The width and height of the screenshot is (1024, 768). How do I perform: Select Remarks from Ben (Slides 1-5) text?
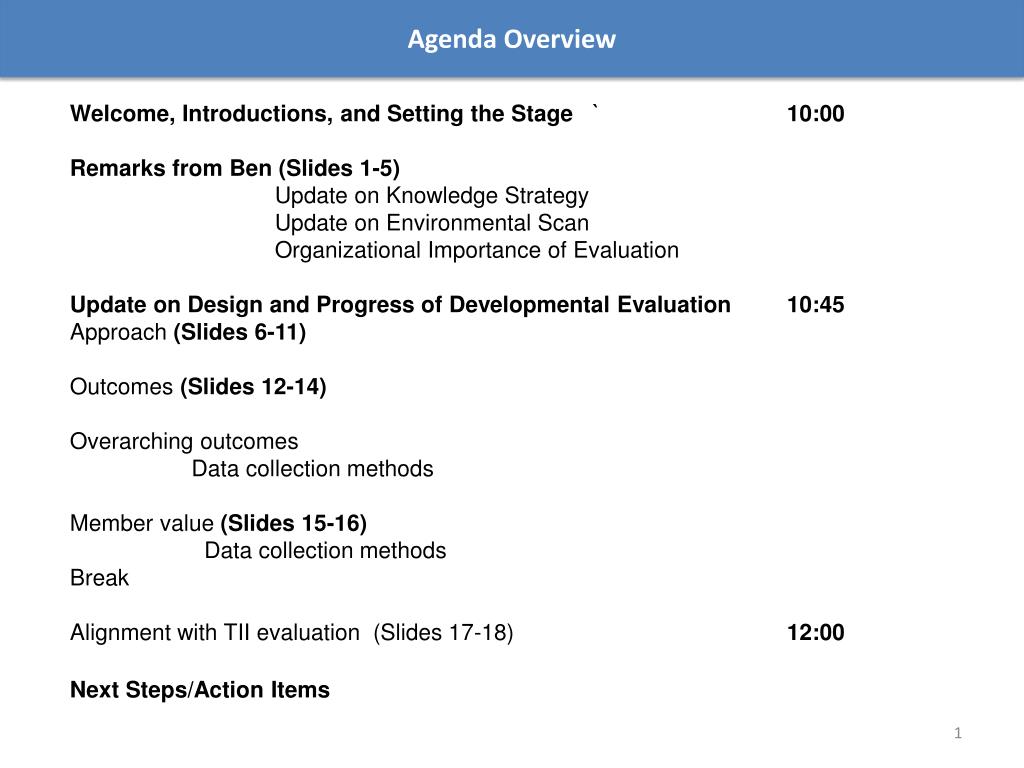pyautogui.click(x=234, y=168)
